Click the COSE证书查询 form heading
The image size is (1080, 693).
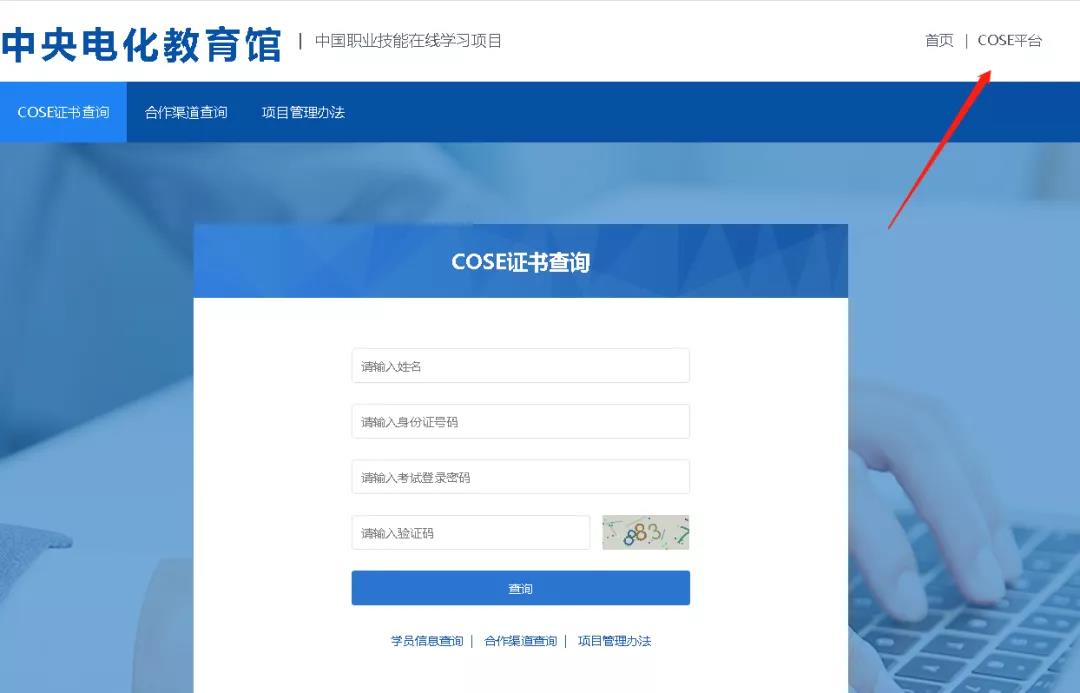[521, 262]
